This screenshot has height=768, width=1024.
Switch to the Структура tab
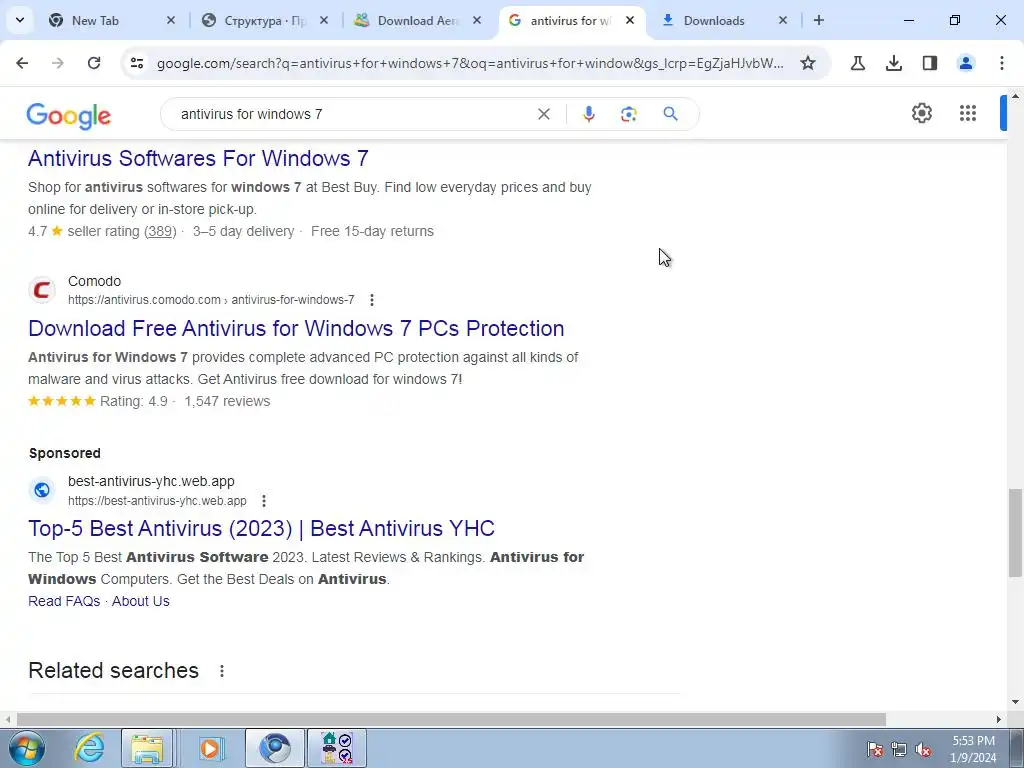pyautogui.click(x=264, y=20)
